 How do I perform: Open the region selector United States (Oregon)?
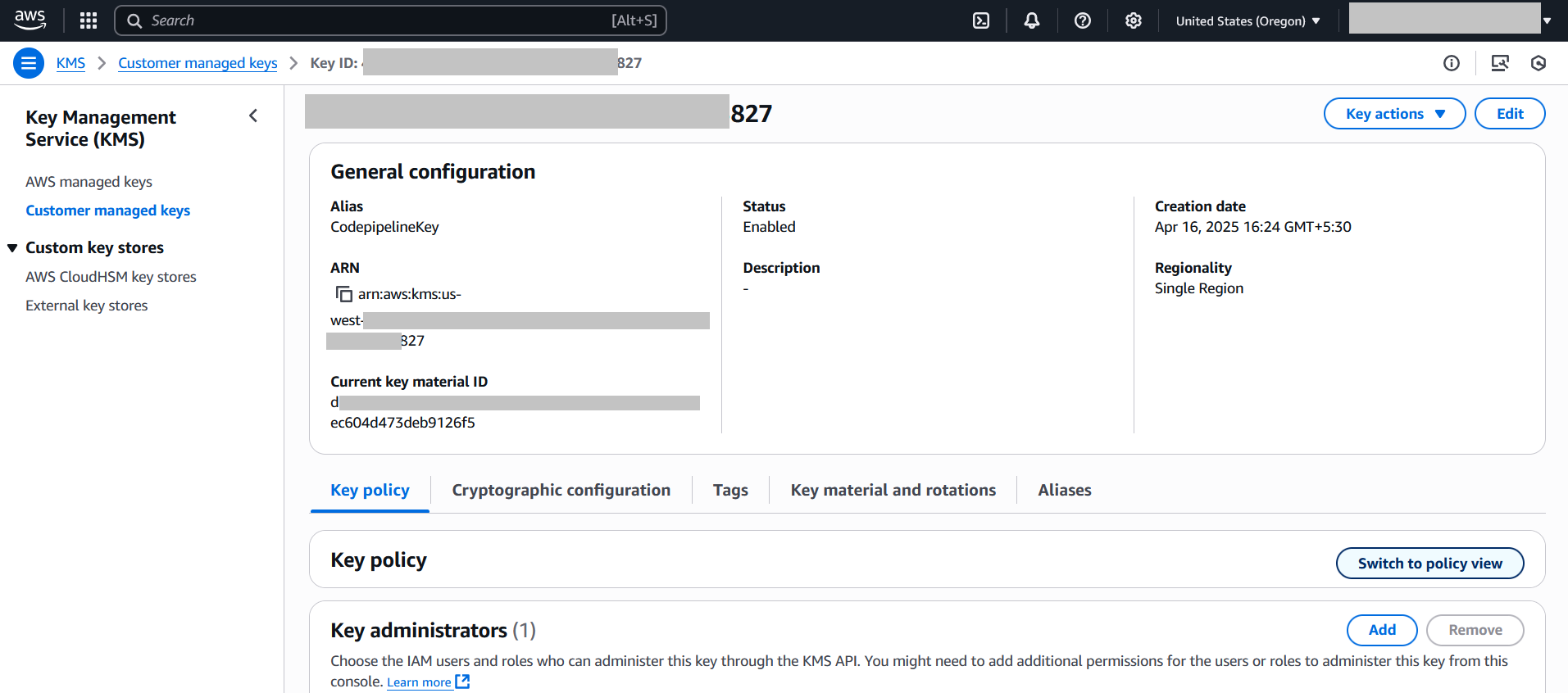tap(1248, 20)
